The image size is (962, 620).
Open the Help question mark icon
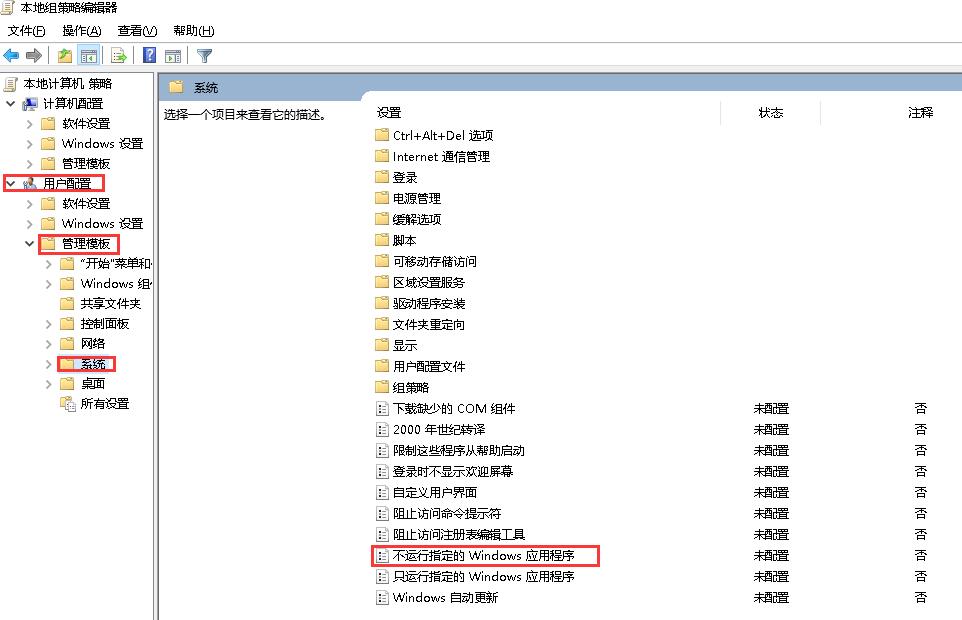149,56
